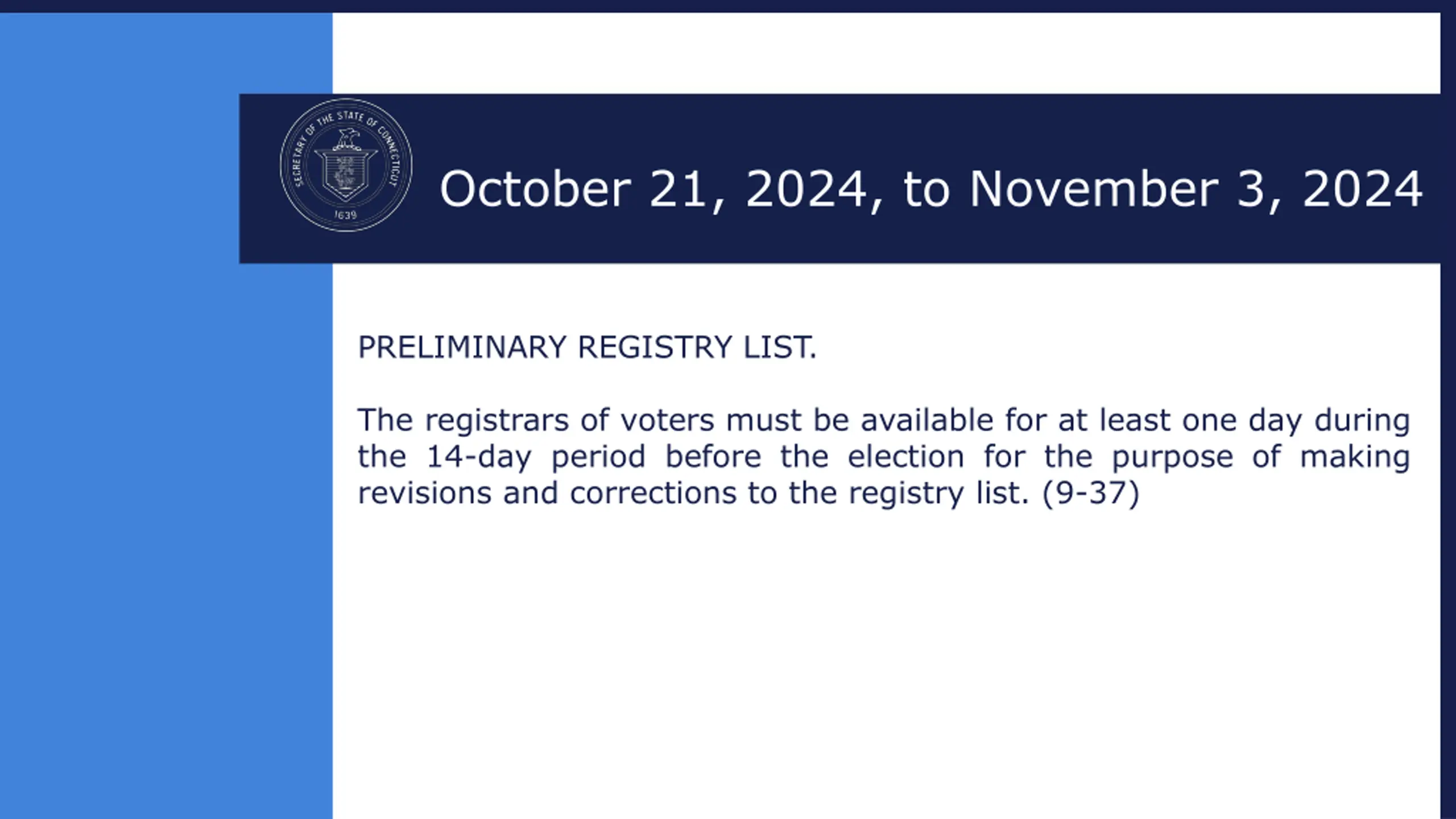Click the word "registrars" in the paragraph

click(497, 421)
